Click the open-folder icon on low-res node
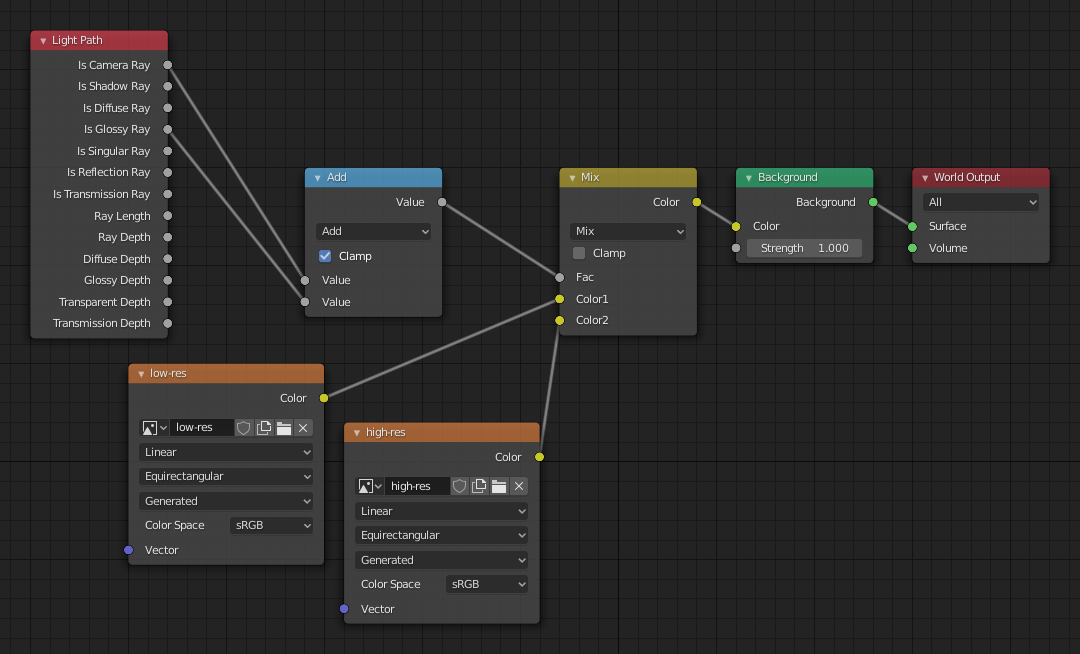 (x=283, y=428)
